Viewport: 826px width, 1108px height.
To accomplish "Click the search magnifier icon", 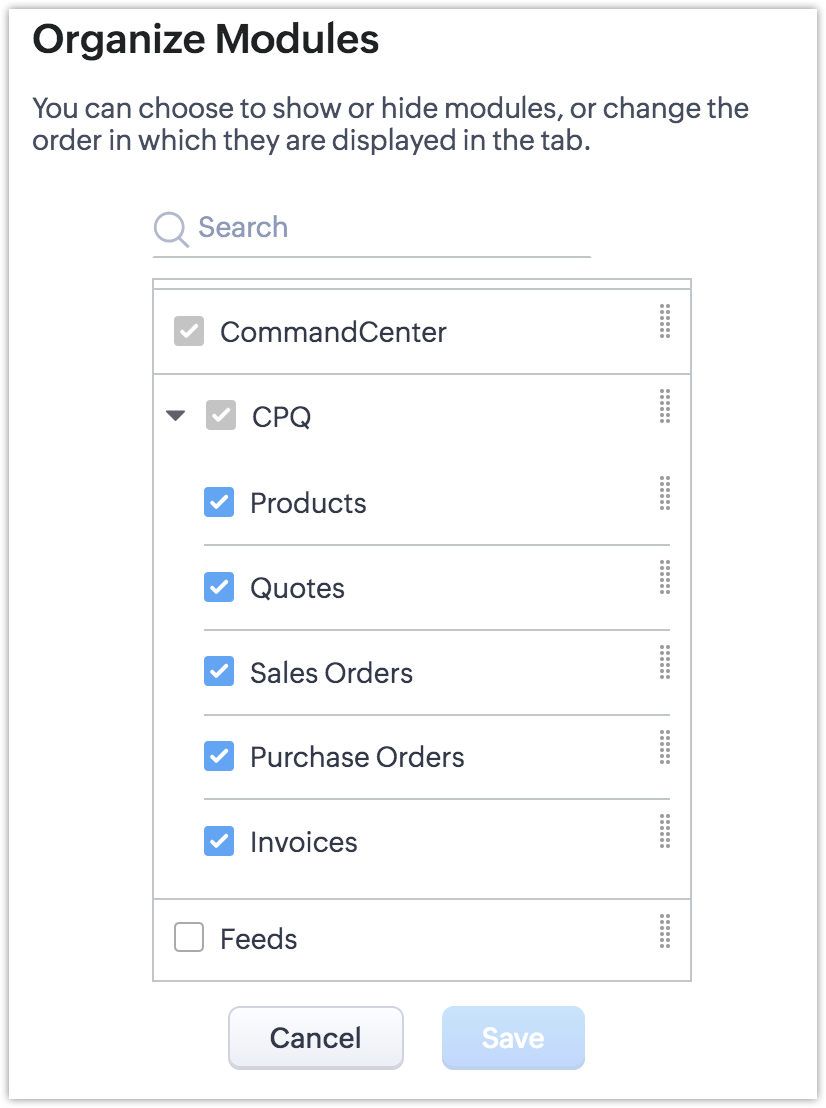I will pos(171,229).
